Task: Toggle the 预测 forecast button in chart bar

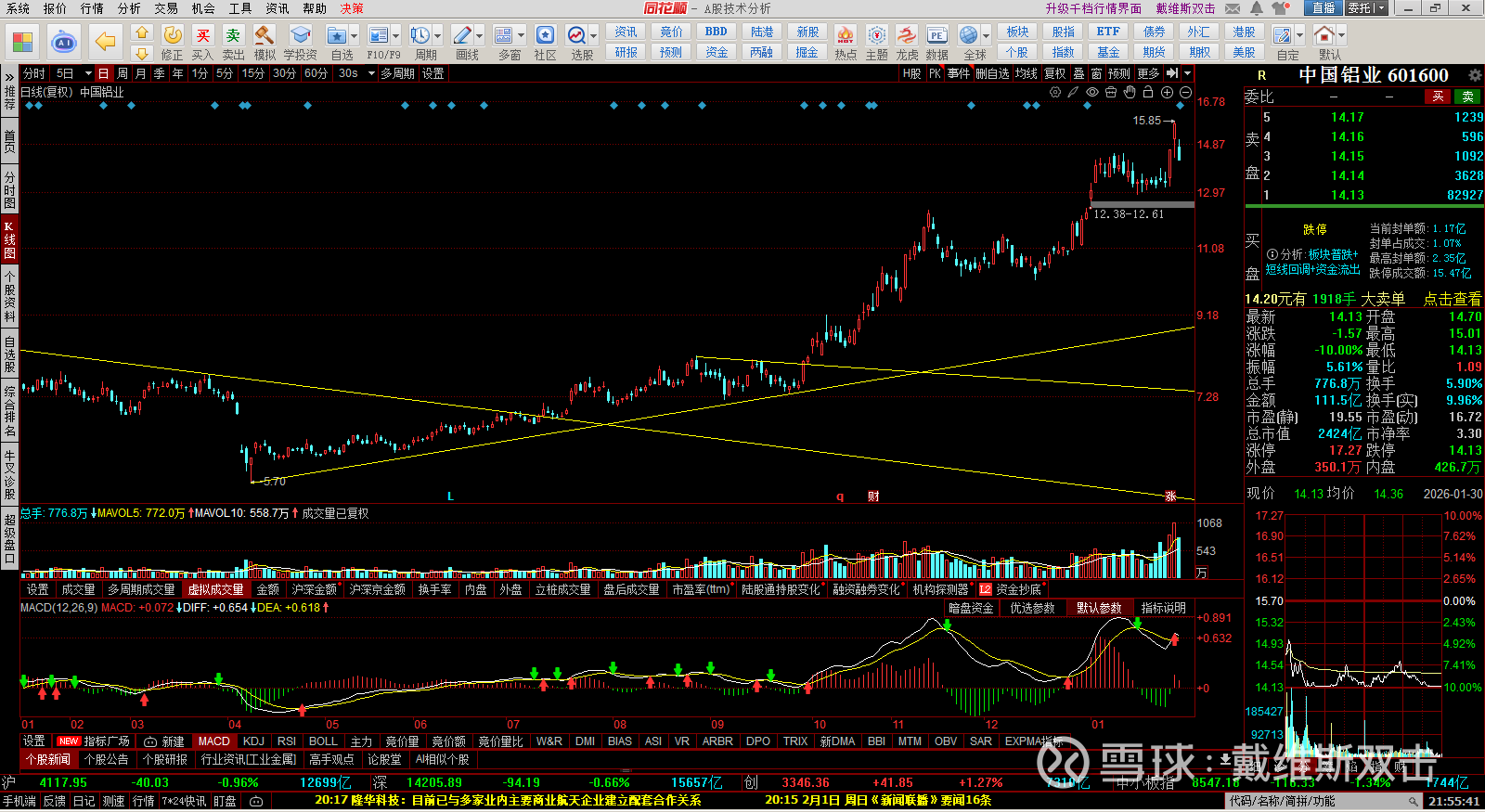Action: (x=1119, y=73)
